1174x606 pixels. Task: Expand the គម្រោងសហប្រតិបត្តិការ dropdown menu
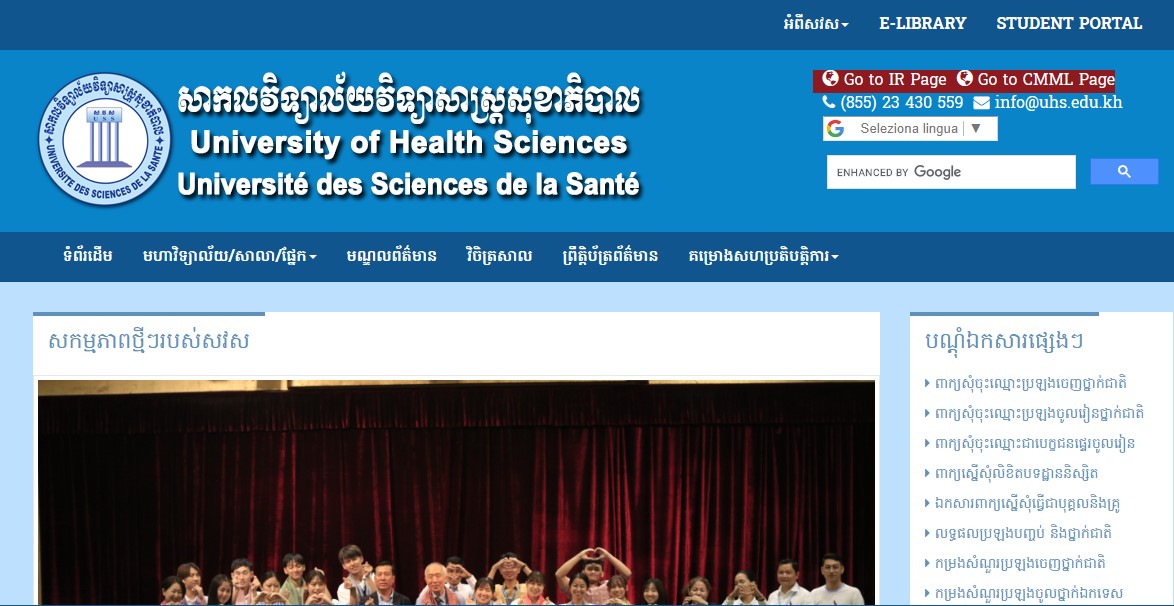click(x=763, y=256)
